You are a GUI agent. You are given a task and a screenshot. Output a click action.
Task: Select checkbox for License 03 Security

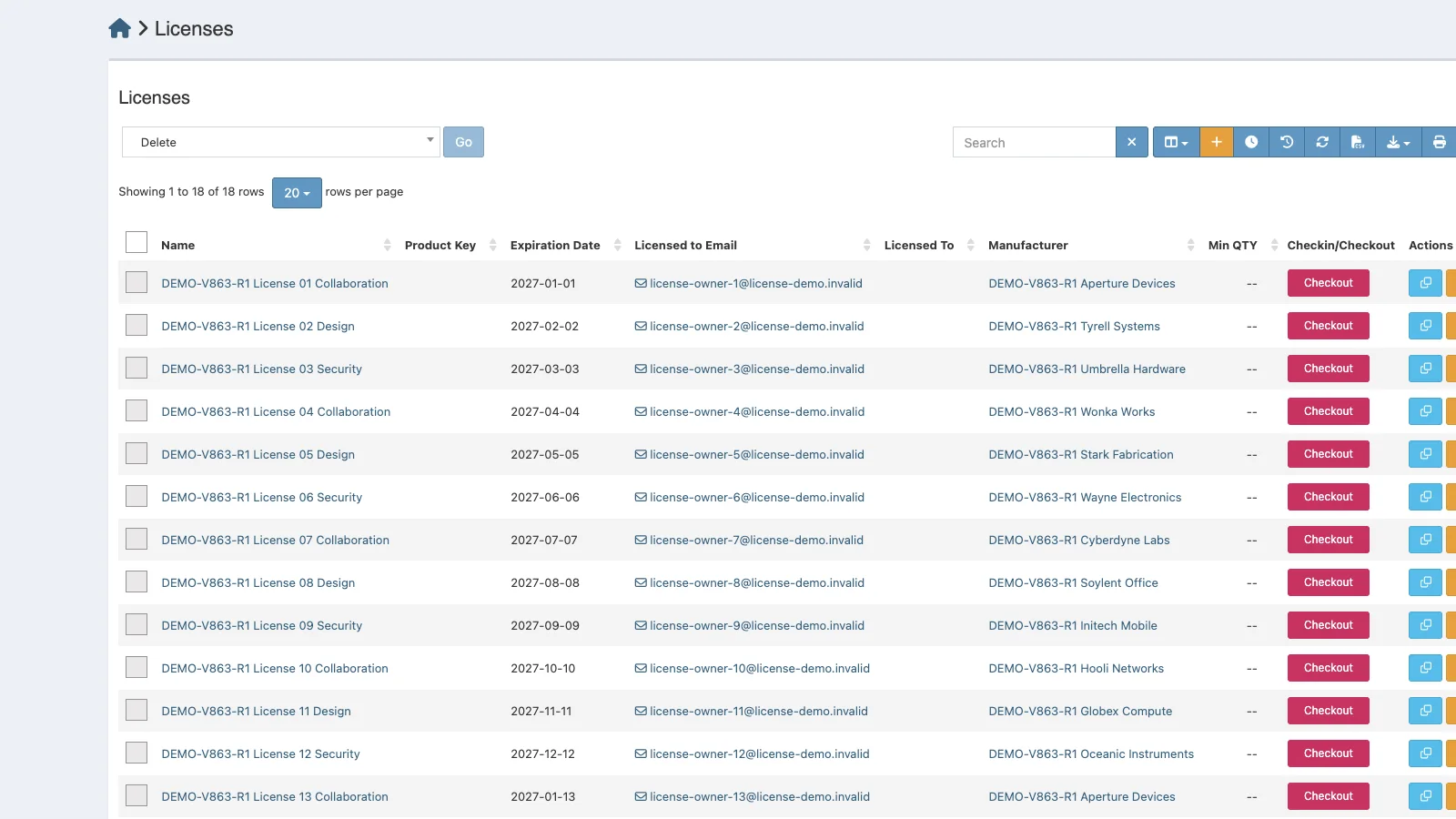pyautogui.click(x=136, y=368)
